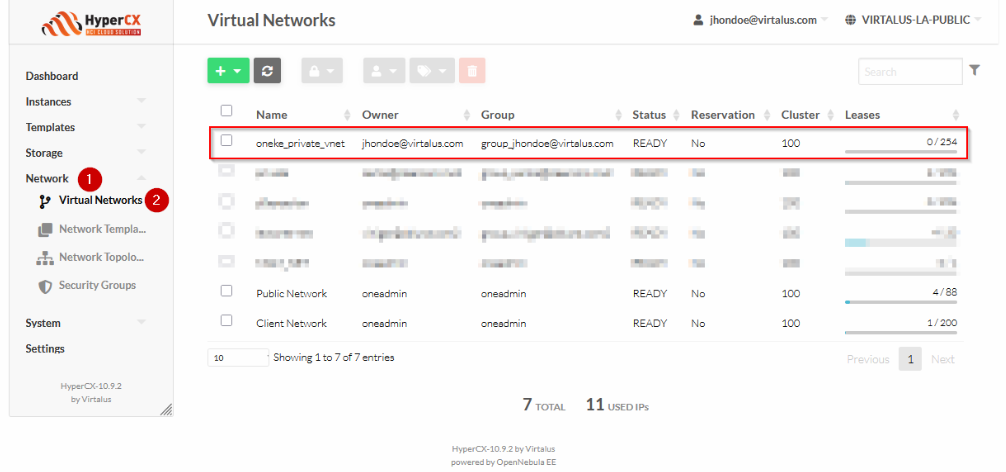Click the filter funnel icon
Image resolution: width=1006 pixels, height=472 pixels.
[x=975, y=71]
